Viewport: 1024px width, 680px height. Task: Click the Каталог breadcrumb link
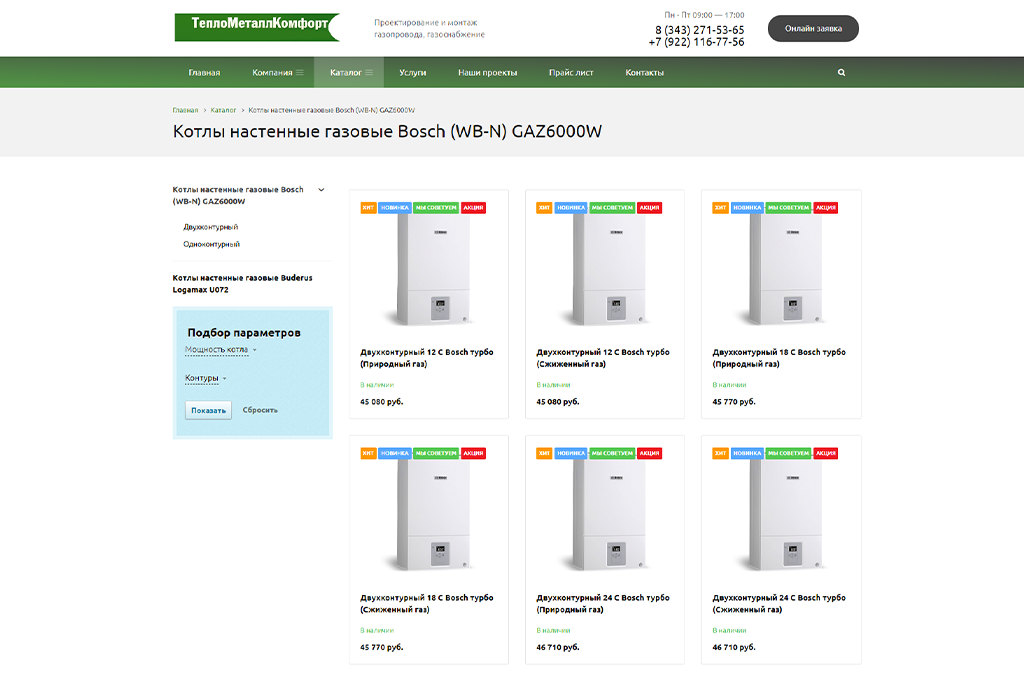coord(223,110)
